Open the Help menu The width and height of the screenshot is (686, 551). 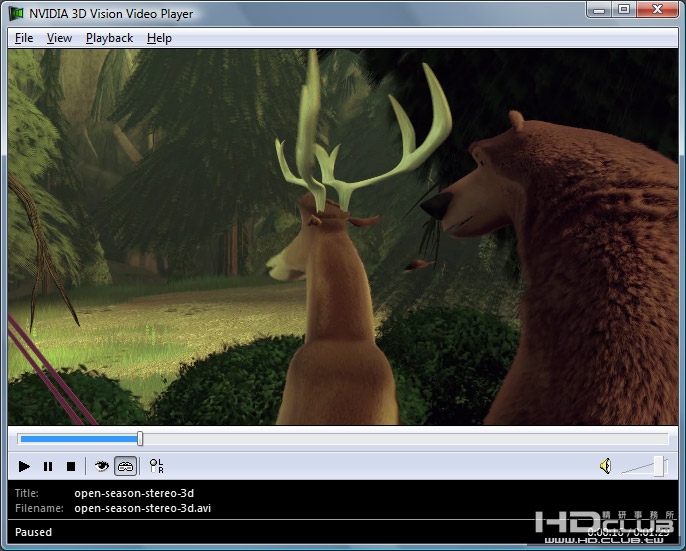[x=159, y=38]
